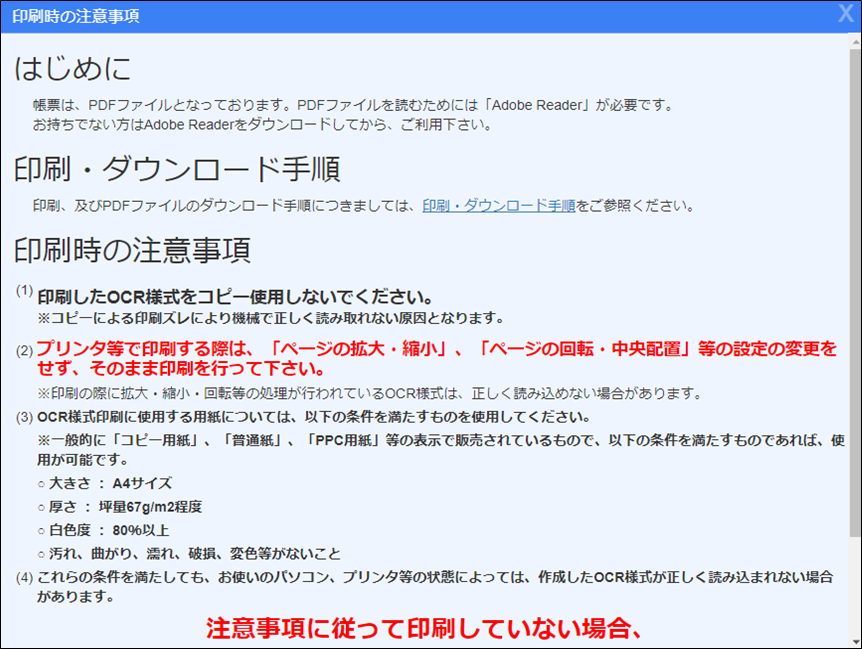Viewport: 862px width, 649px height.
Task: Click the note ※一般的に「コピー用紙」、「普通紙」
Action: (441, 450)
